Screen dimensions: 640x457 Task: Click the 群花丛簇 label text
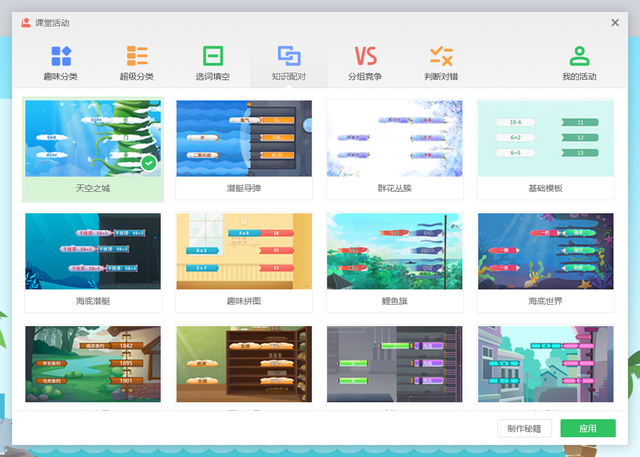point(395,188)
